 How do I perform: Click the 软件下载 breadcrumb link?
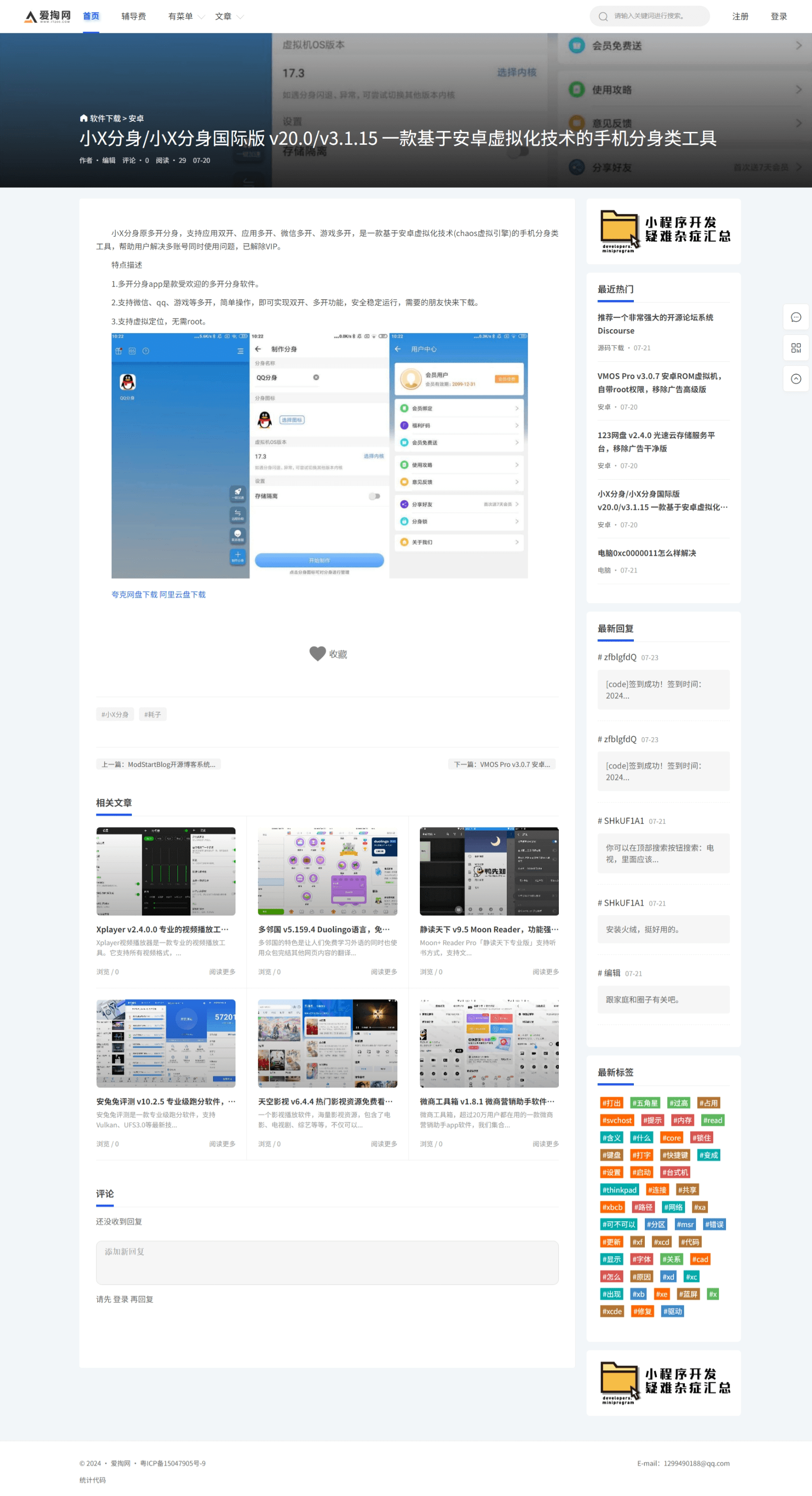[105, 118]
